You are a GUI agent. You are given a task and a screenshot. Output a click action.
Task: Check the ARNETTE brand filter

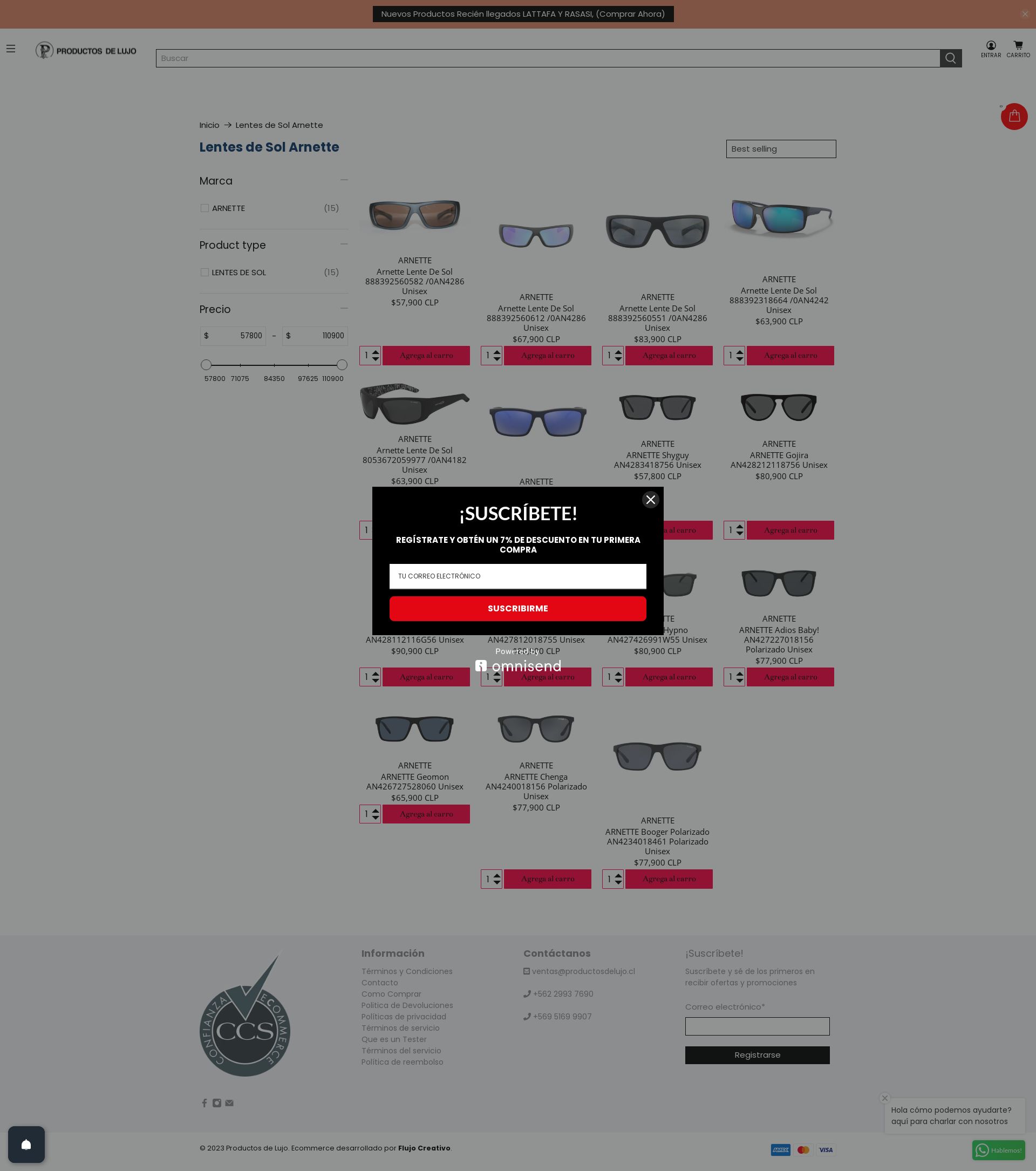(205, 208)
